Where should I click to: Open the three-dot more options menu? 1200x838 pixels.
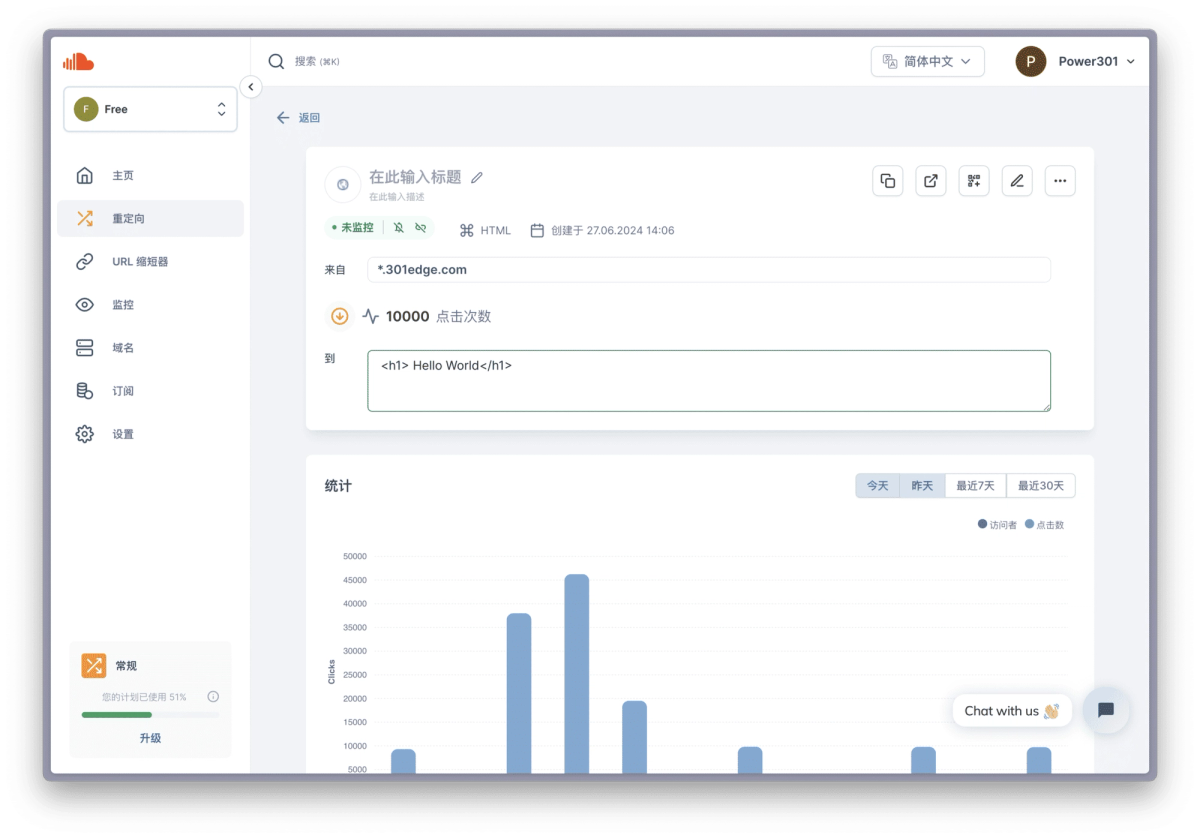(1060, 181)
